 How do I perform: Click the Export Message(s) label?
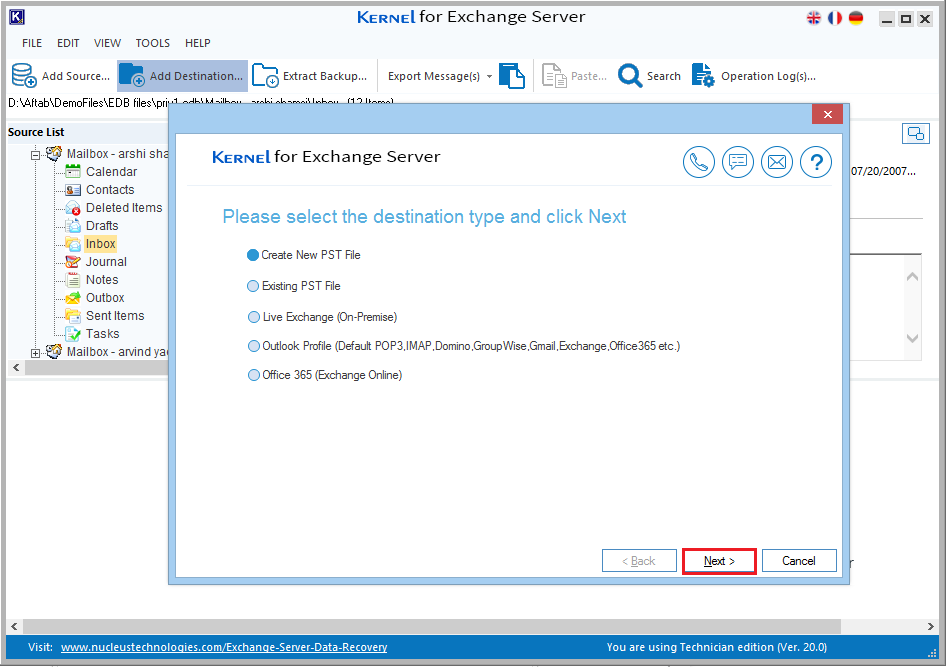(x=434, y=76)
